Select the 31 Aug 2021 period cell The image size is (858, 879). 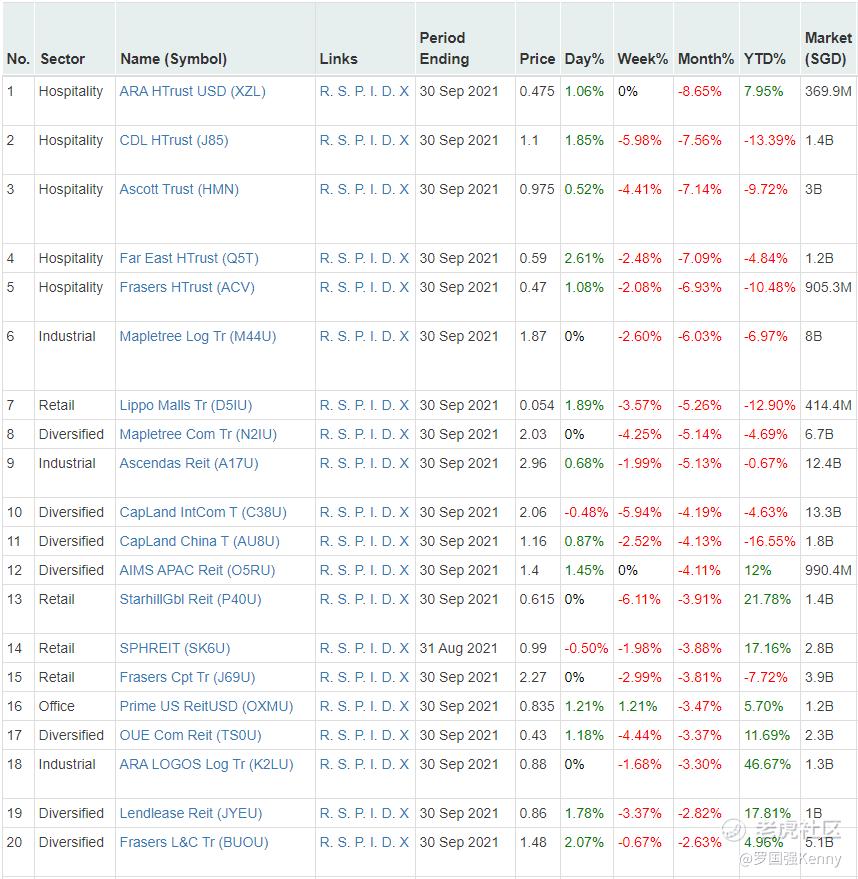pos(458,648)
